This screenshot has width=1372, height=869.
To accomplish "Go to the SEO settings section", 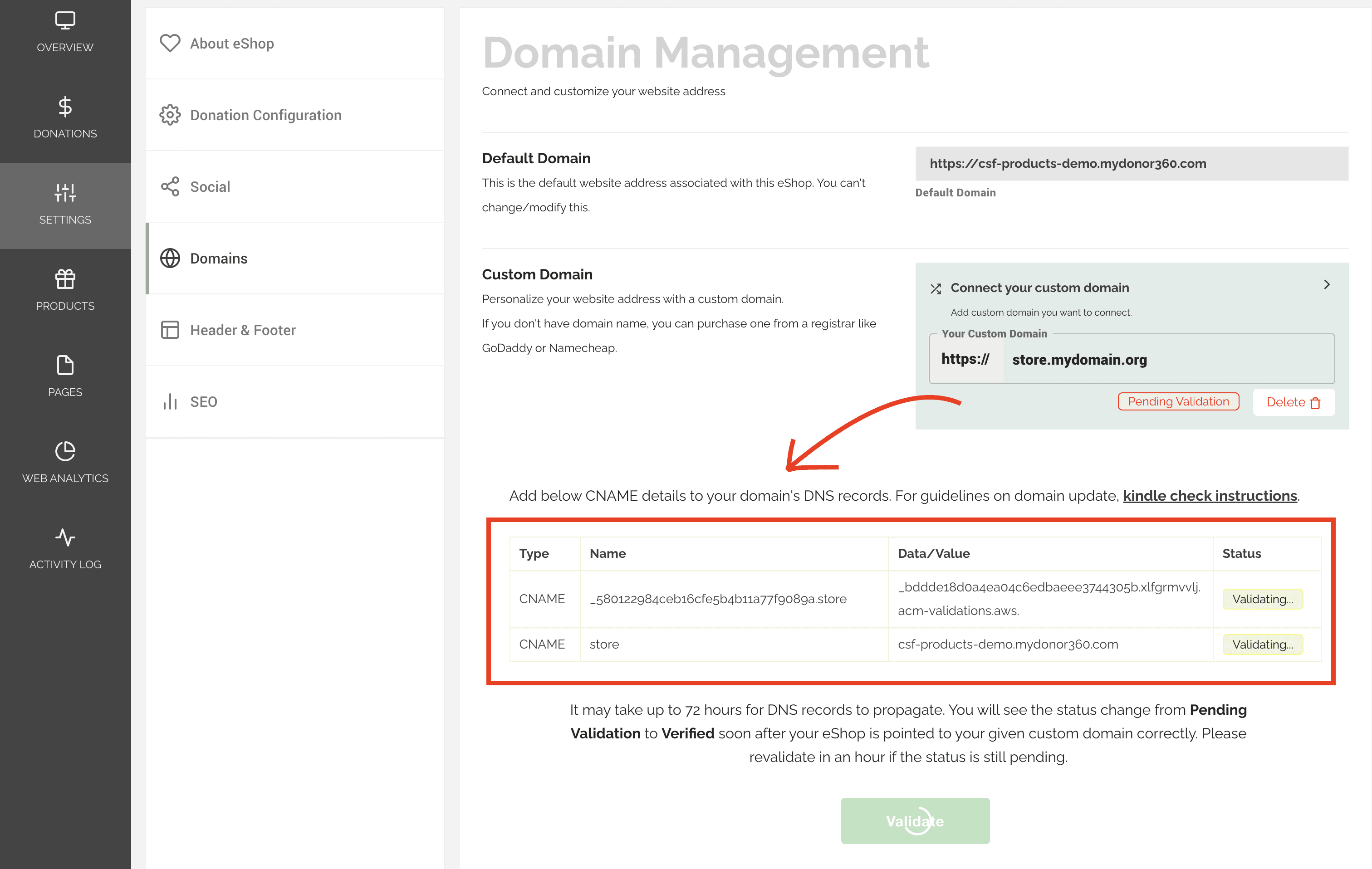I will point(203,402).
